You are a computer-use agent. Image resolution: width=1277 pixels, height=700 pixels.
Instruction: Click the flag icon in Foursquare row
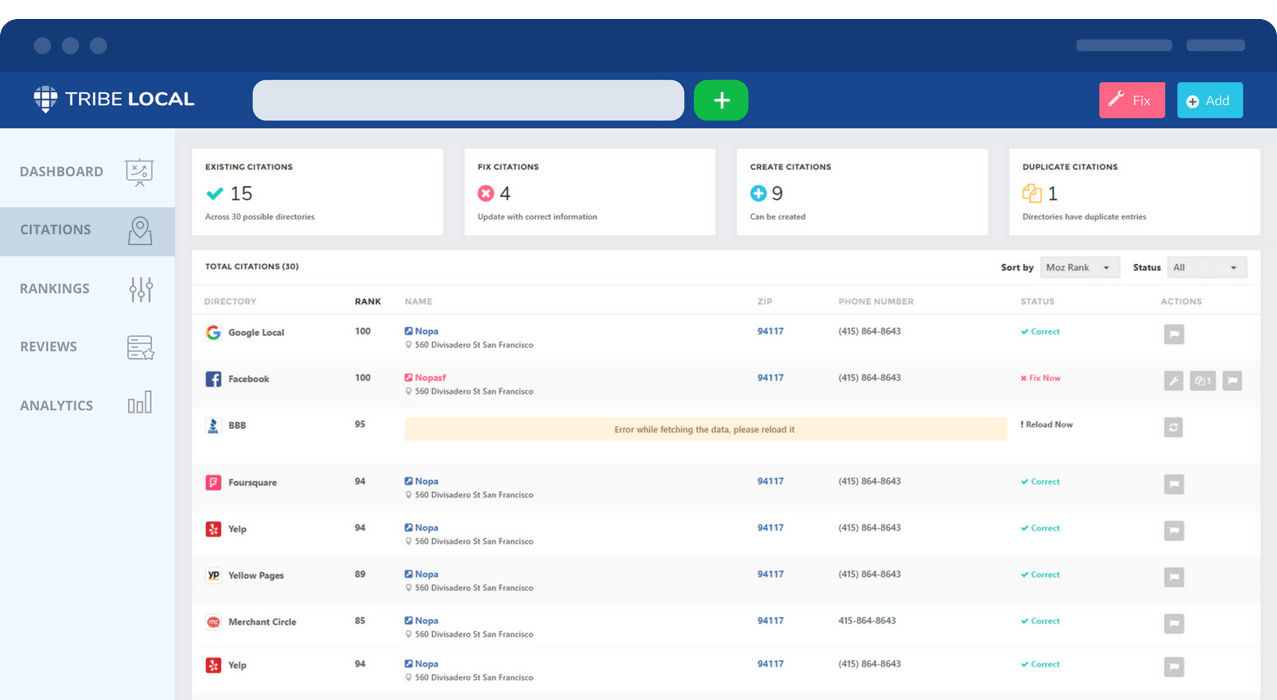pos(1174,484)
